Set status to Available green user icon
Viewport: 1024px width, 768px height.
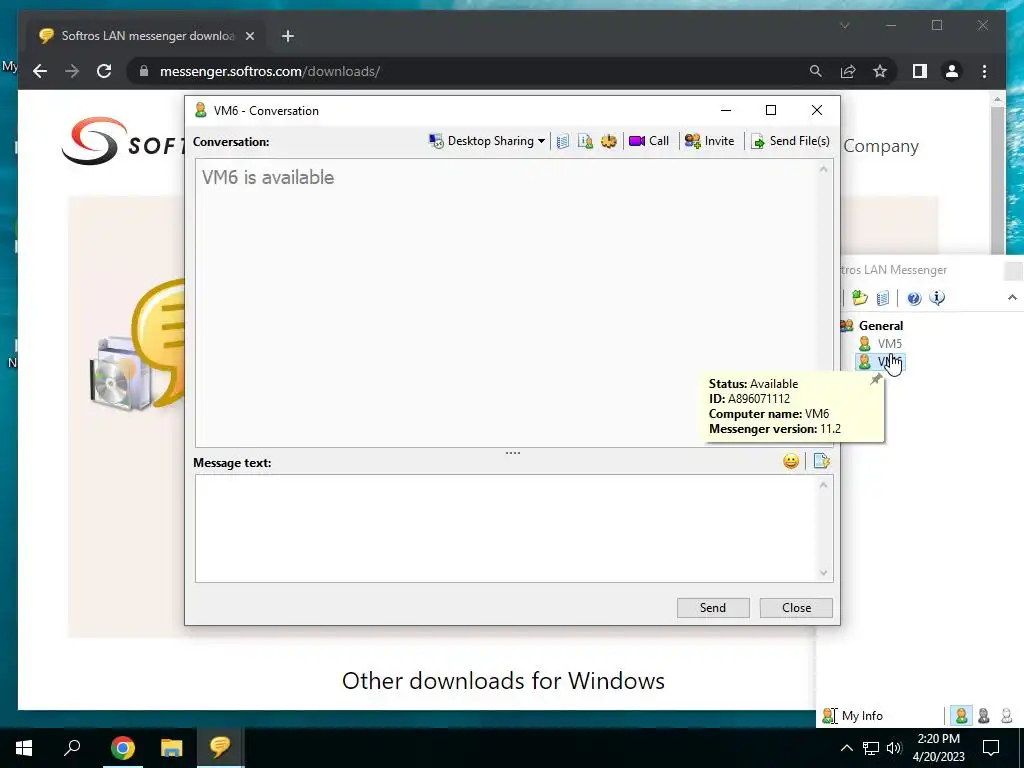coord(961,716)
